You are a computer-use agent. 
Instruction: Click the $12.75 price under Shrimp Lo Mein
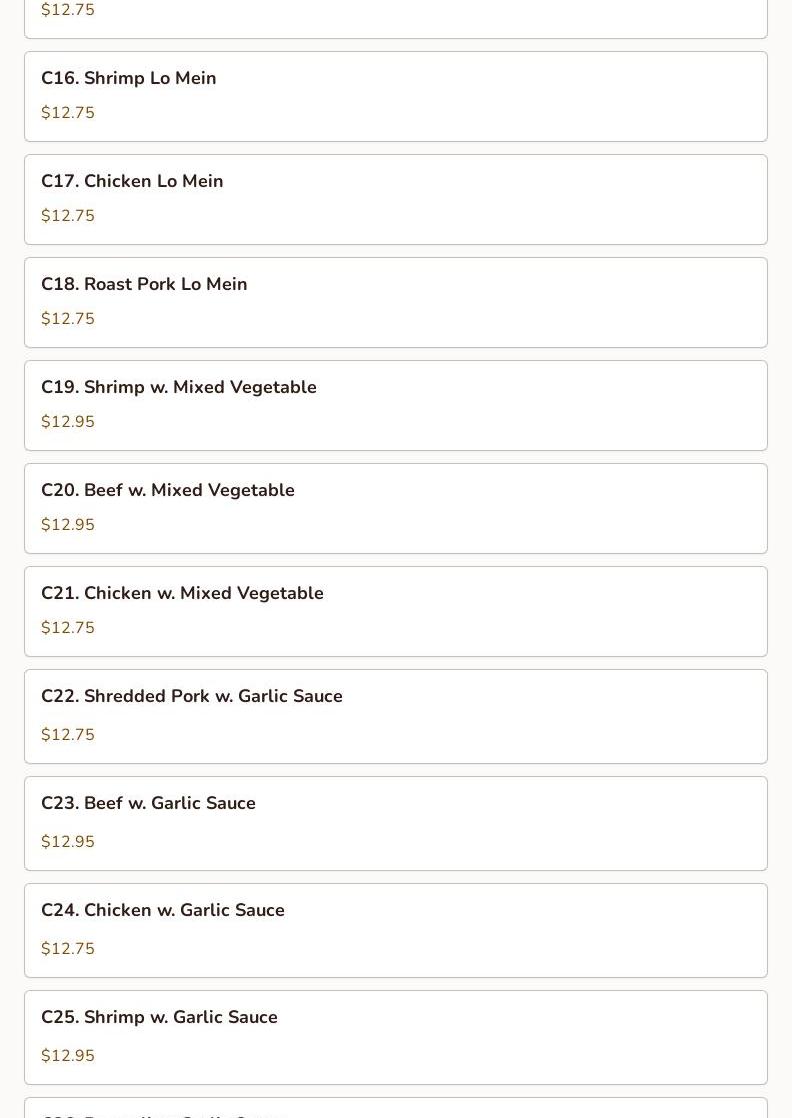click(68, 113)
